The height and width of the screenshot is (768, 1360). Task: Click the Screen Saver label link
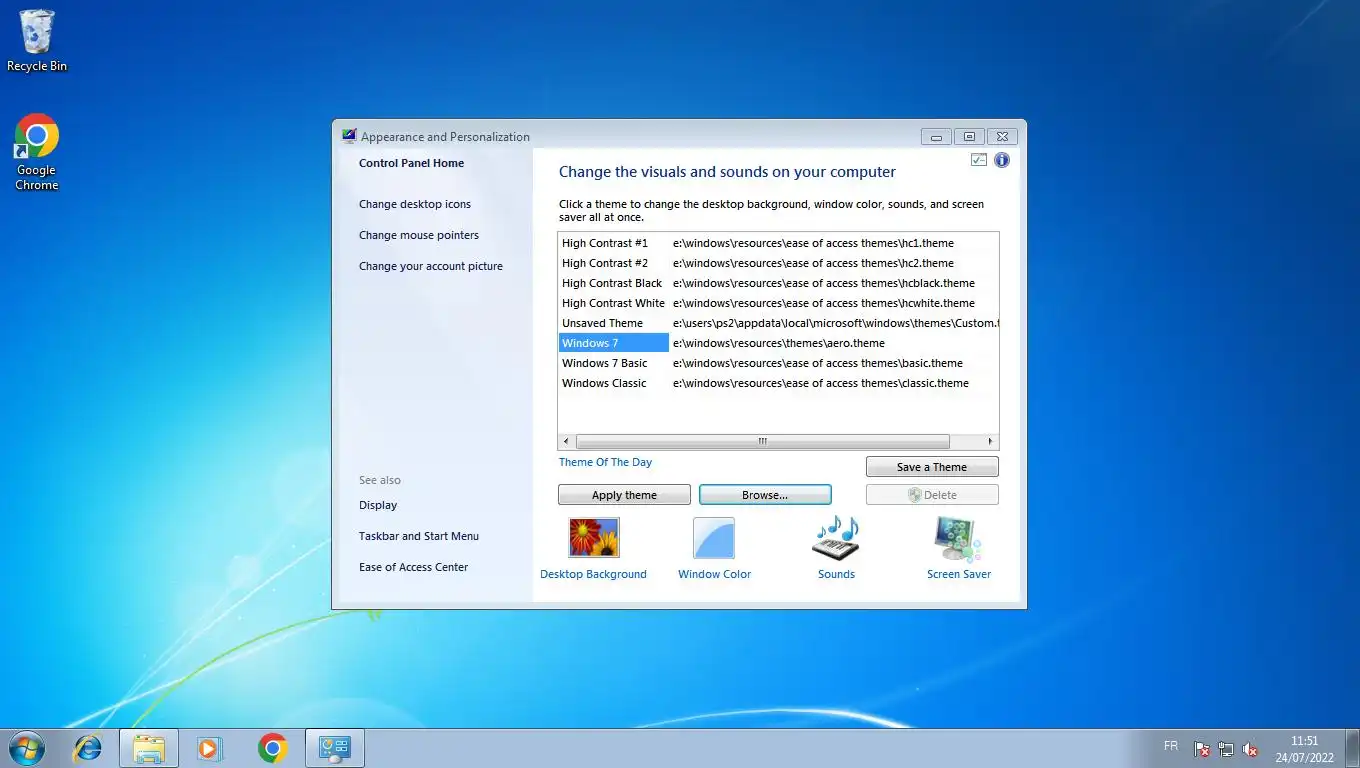(x=959, y=574)
